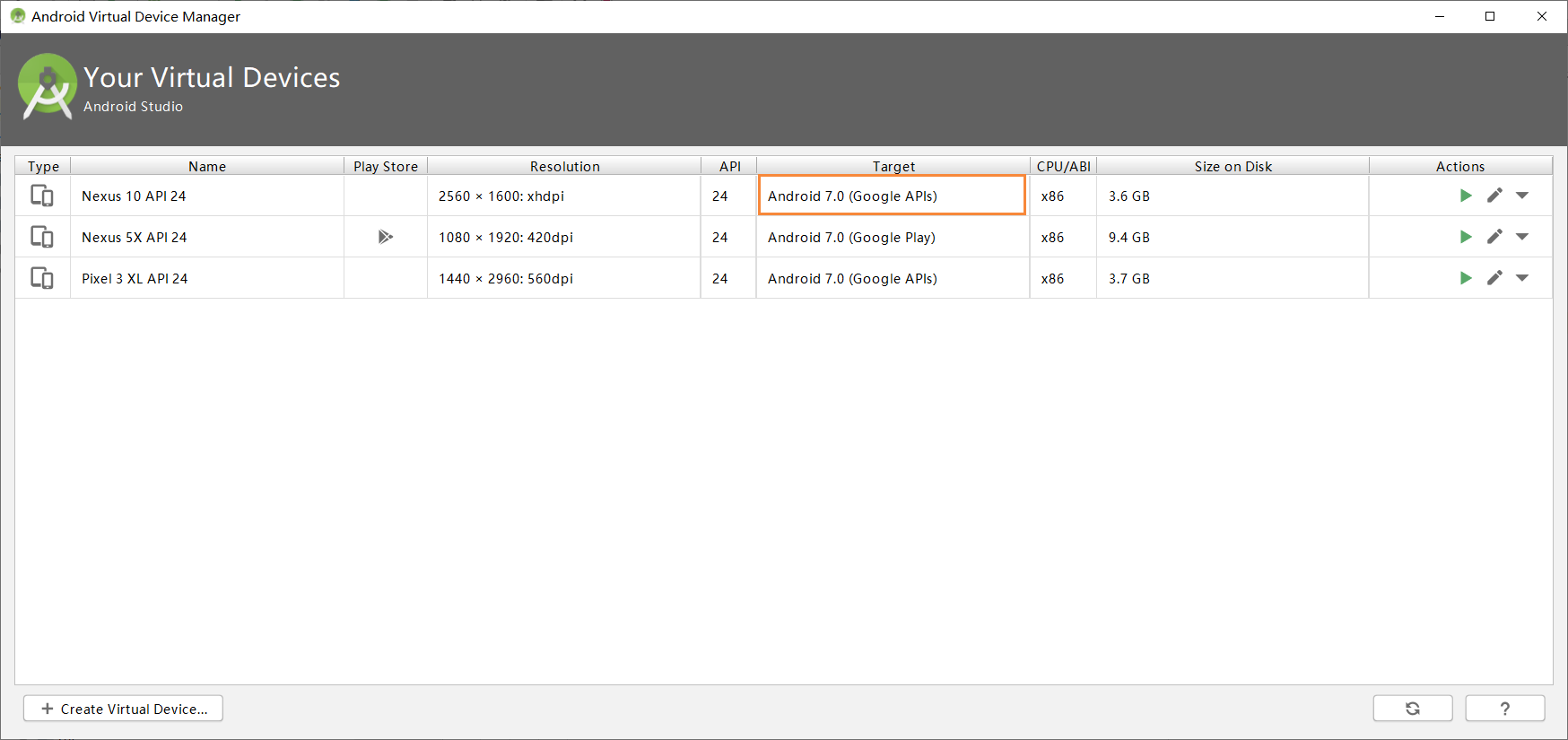The width and height of the screenshot is (1568, 740).
Task: Open more actions for Nexus 5X API 24
Action: click(x=1522, y=237)
